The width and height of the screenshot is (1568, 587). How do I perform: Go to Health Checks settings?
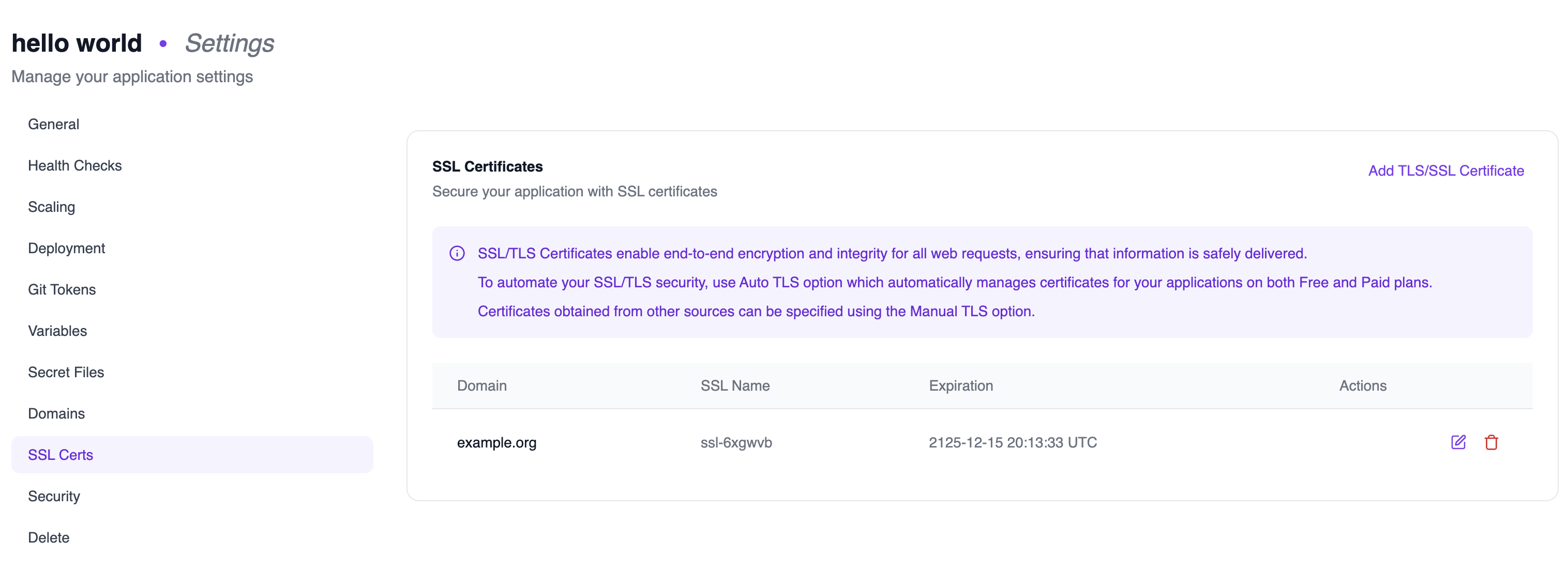pos(75,165)
